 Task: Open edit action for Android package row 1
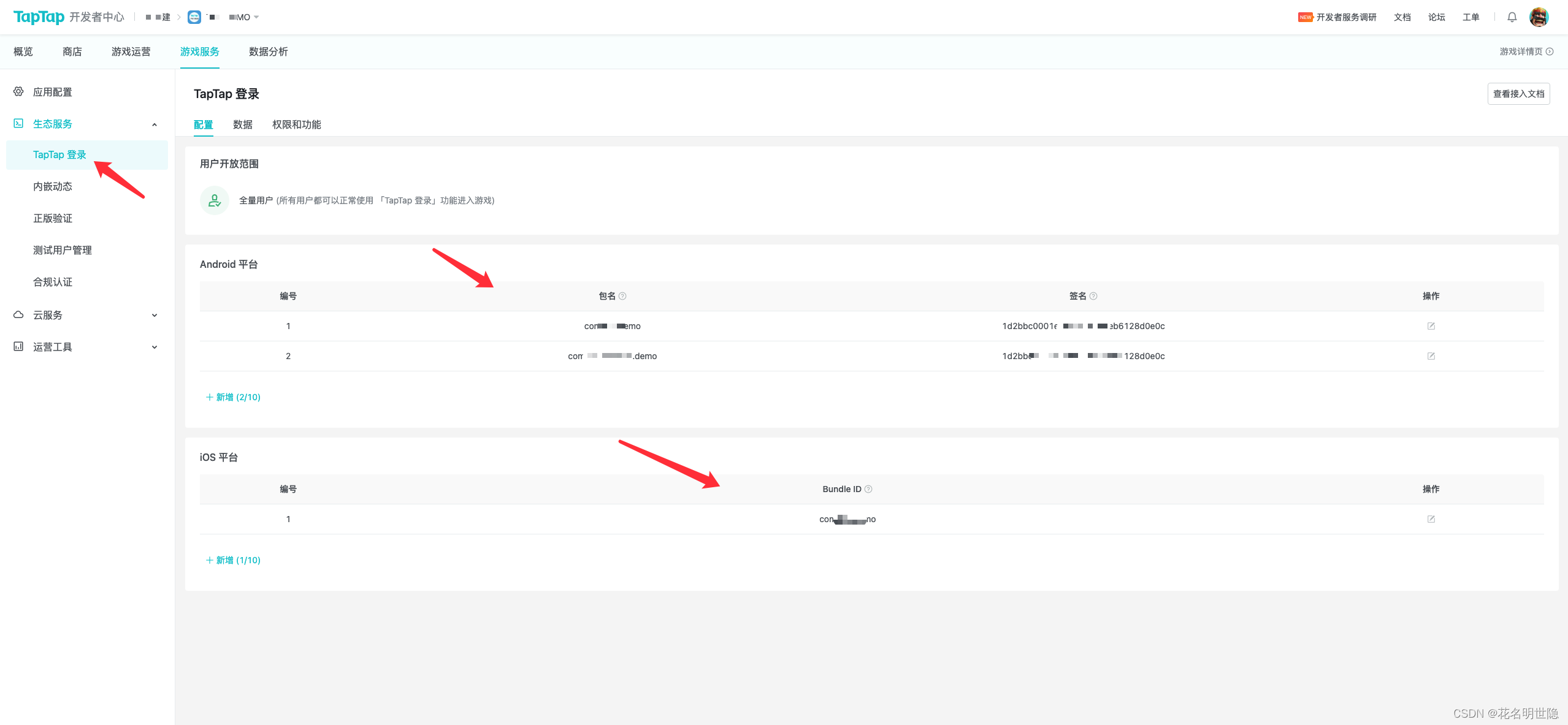[x=1431, y=326]
